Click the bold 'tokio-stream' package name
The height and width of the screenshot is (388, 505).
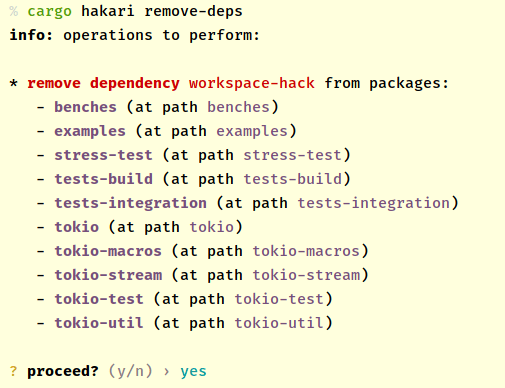coord(108,275)
